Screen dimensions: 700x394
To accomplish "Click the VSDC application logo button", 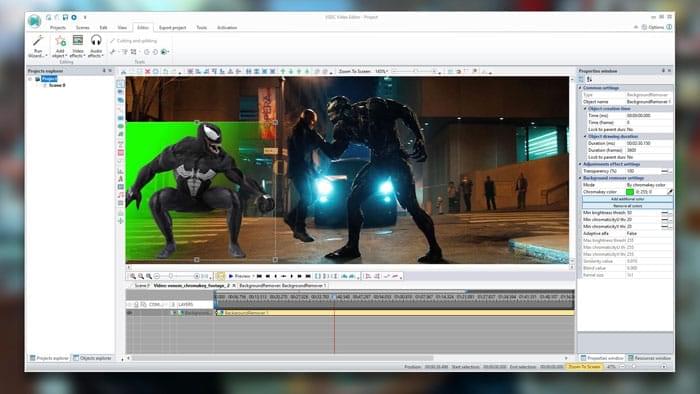I will (x=34, y=21).
